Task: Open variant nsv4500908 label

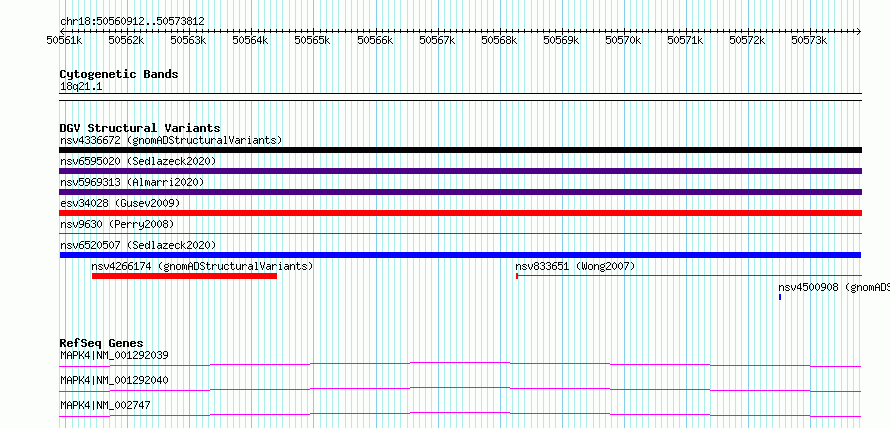Action: point(834,288)
